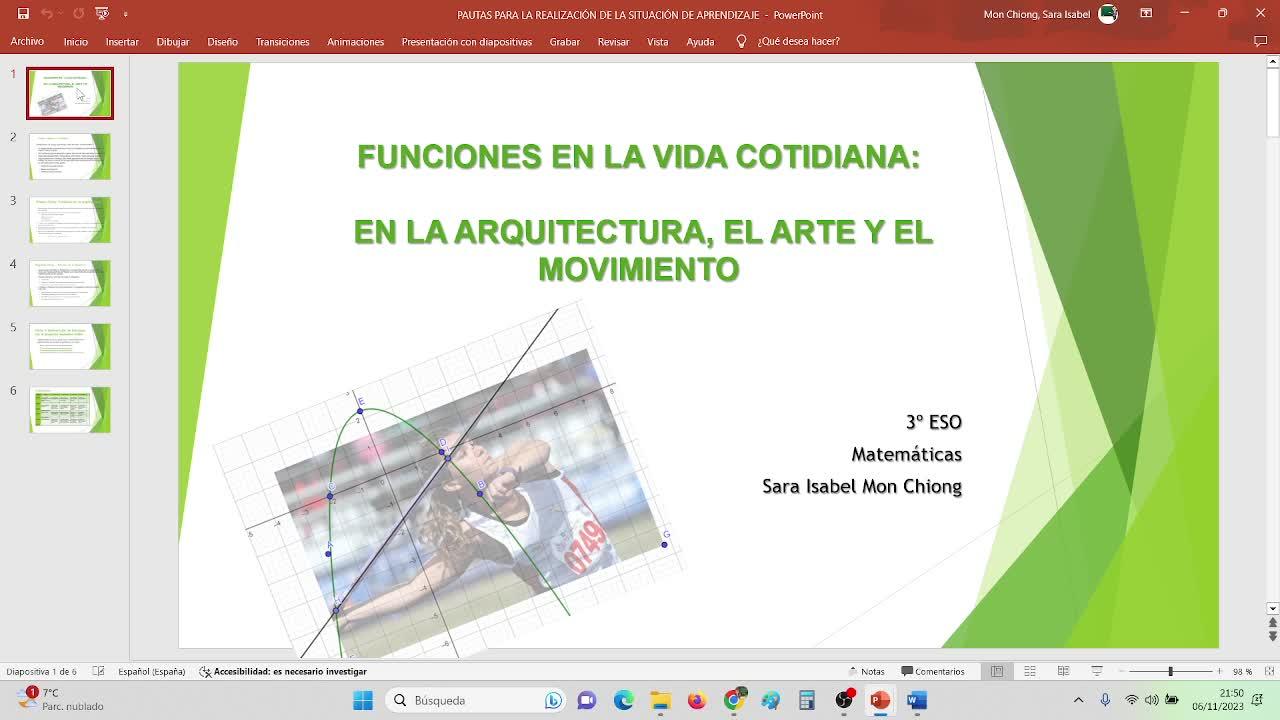This screenshot has height=720, width=1280.
Task: Open the Ayuda tab
Action: coord(700,42)
